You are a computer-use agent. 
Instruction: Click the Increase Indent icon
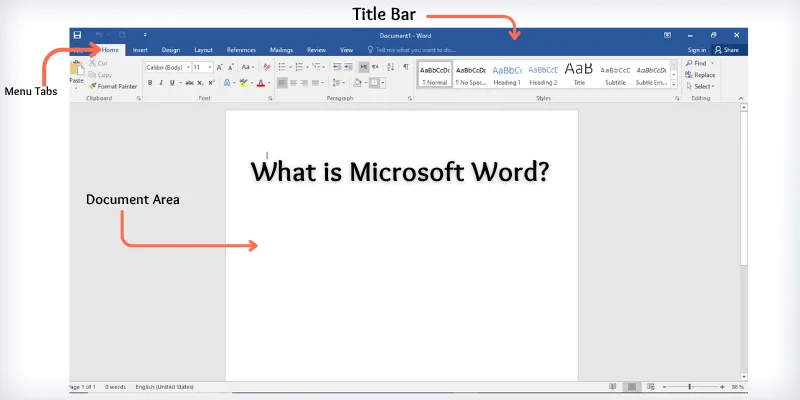[x=348, y=67]
